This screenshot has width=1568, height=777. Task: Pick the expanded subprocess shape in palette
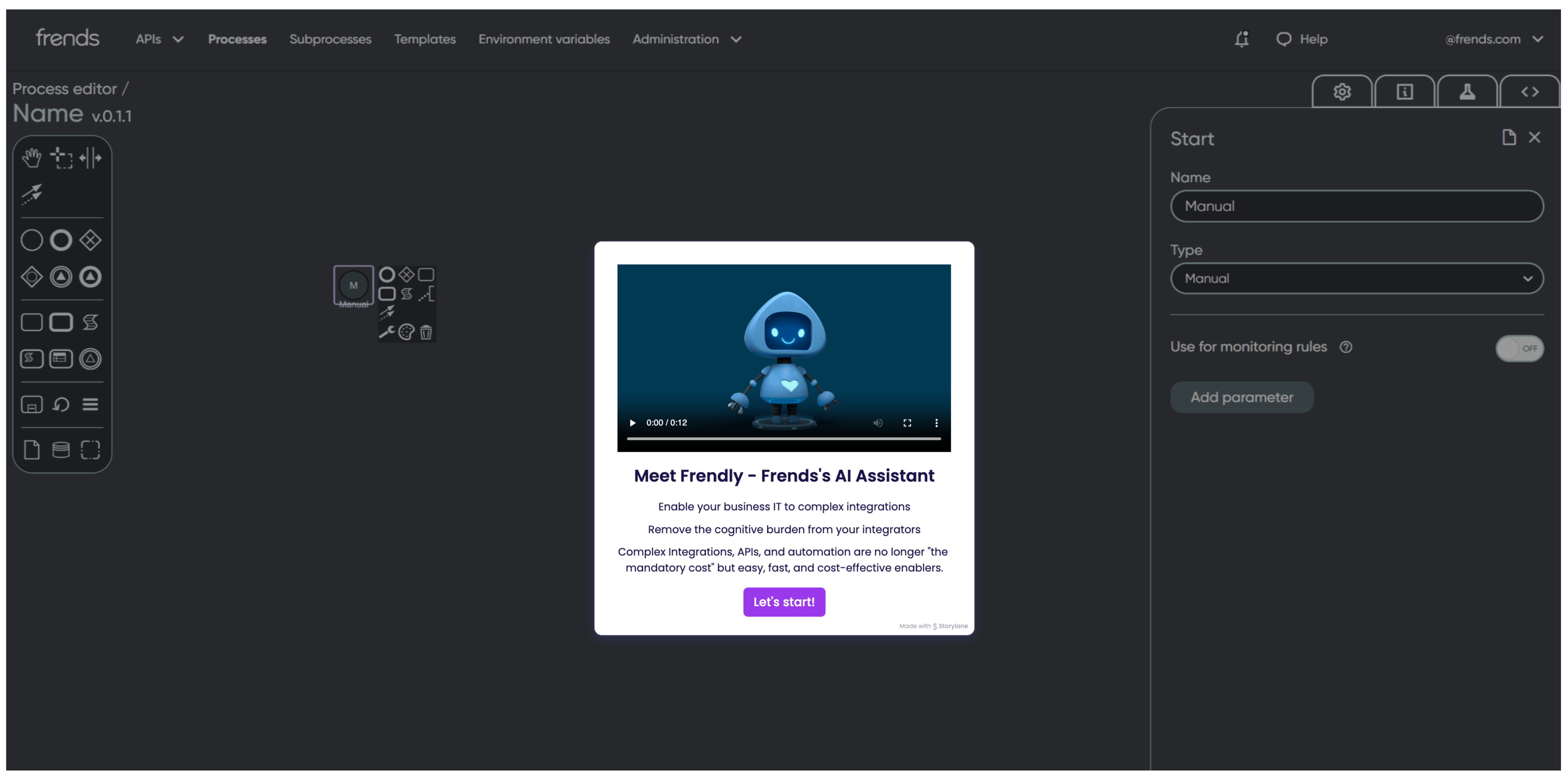point(32,405)
